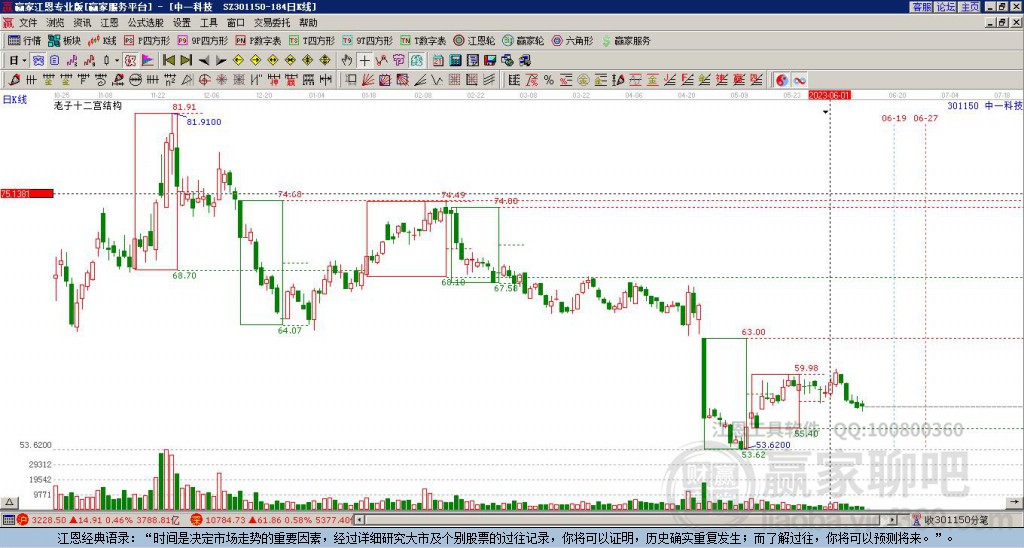Open the 主页 link
Viewport: 1024px width, 548px height.
pos(969,7)
